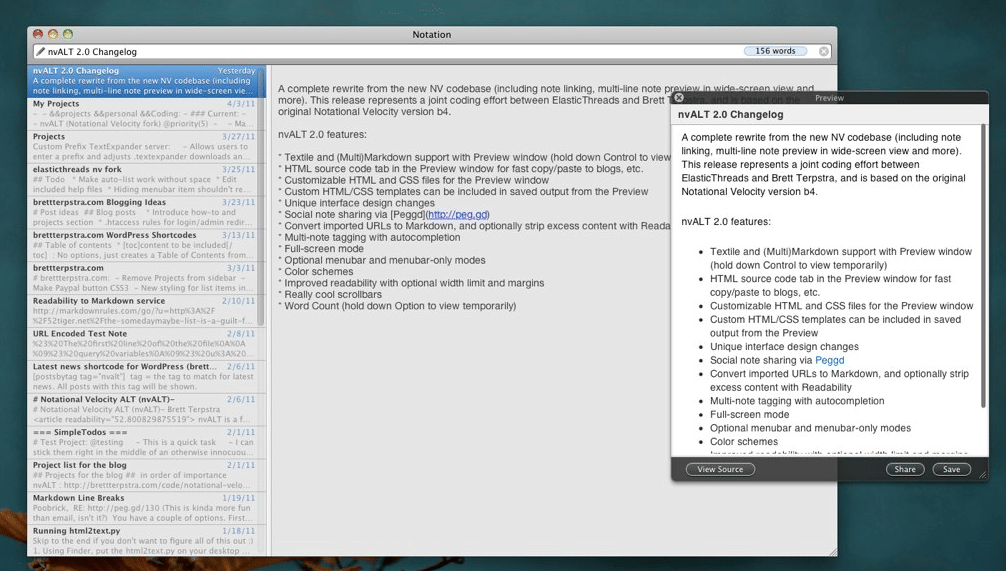Click the 'Really cool scrollbars' line in editor
Viewport: 1006px width, 571px height.
330,294
